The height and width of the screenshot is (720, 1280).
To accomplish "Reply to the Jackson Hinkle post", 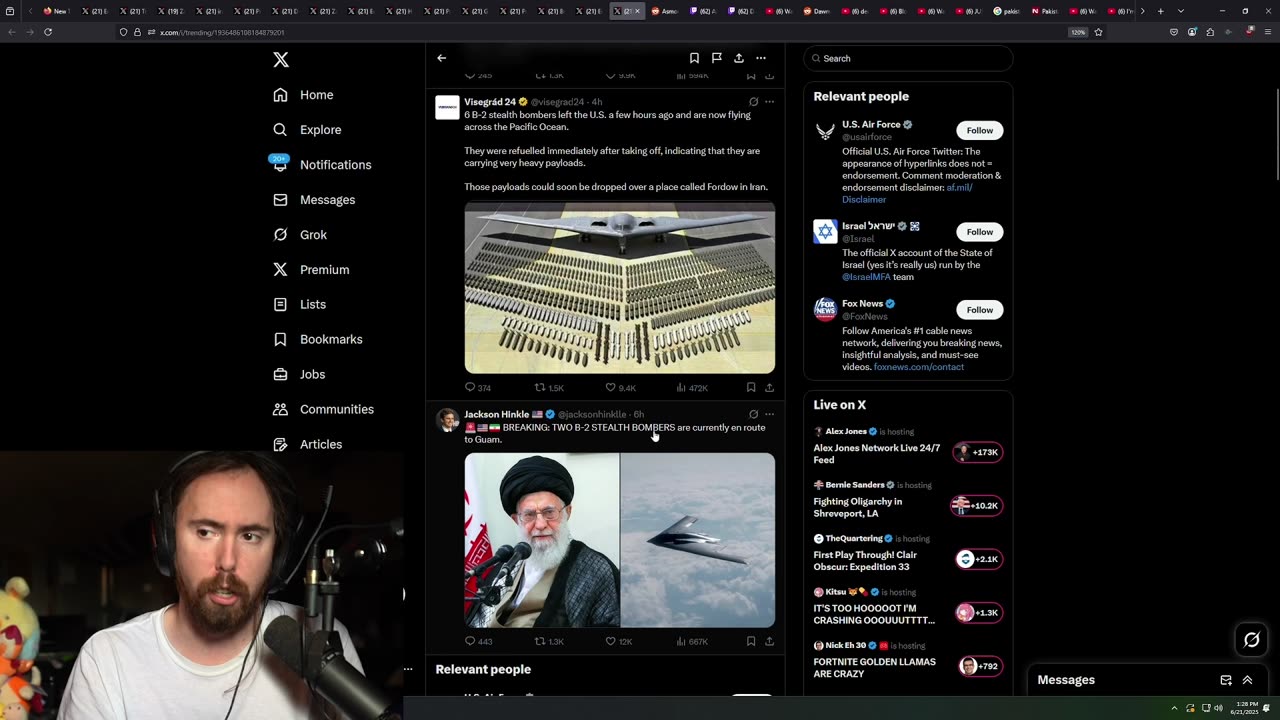I will tap(470, 642).
